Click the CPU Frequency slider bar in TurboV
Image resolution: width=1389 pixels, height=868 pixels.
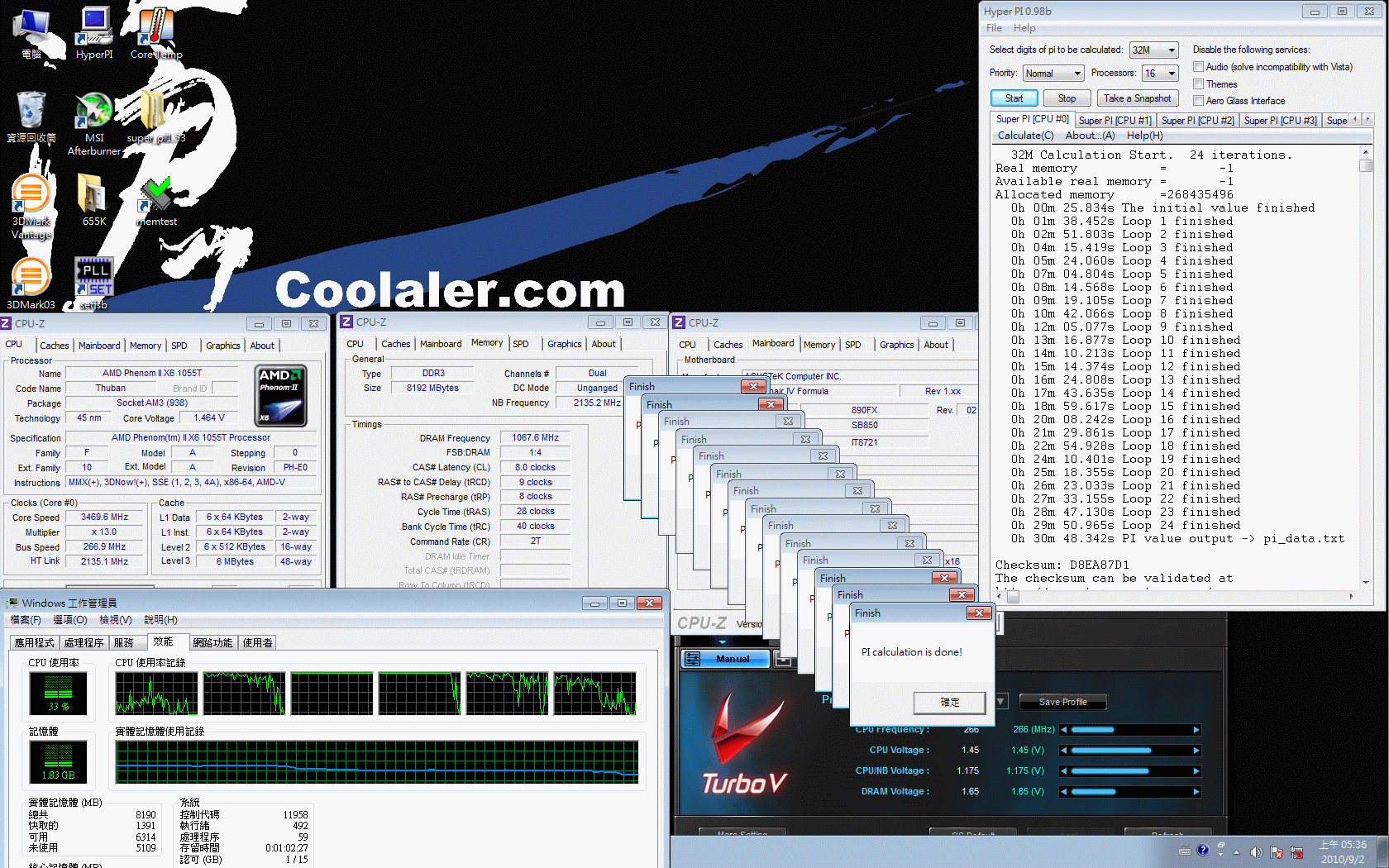click(1130, 730)
